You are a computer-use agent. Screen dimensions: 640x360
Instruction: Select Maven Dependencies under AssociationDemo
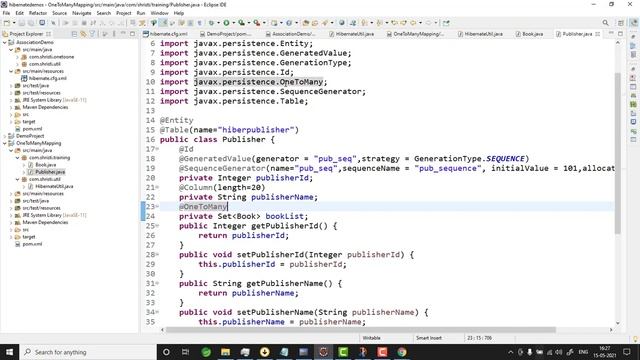[45, 107]
